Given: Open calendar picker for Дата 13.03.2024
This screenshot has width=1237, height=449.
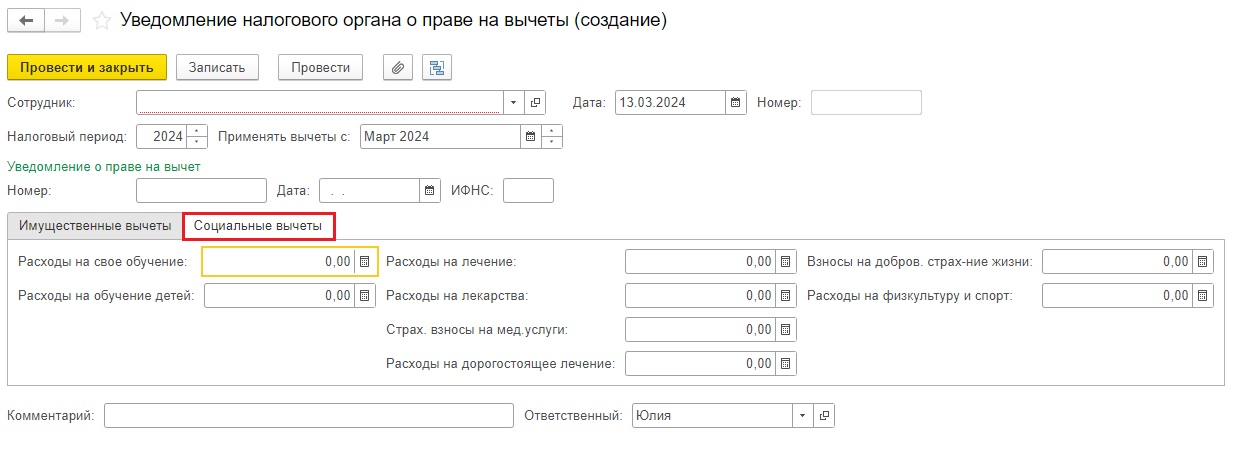Looking at the screenshot, I should pos(736,102).
